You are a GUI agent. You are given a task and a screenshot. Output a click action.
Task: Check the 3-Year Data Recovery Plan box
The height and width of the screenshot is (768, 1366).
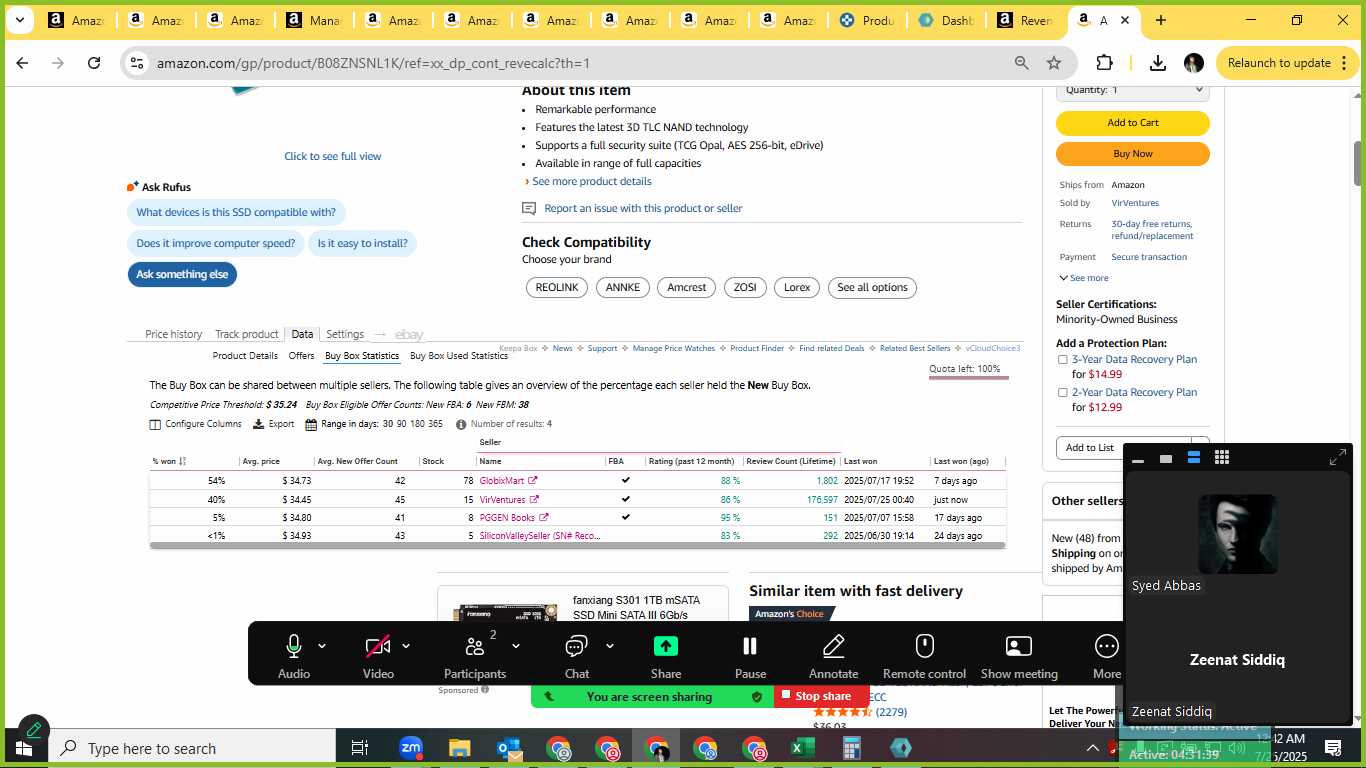1062,360
